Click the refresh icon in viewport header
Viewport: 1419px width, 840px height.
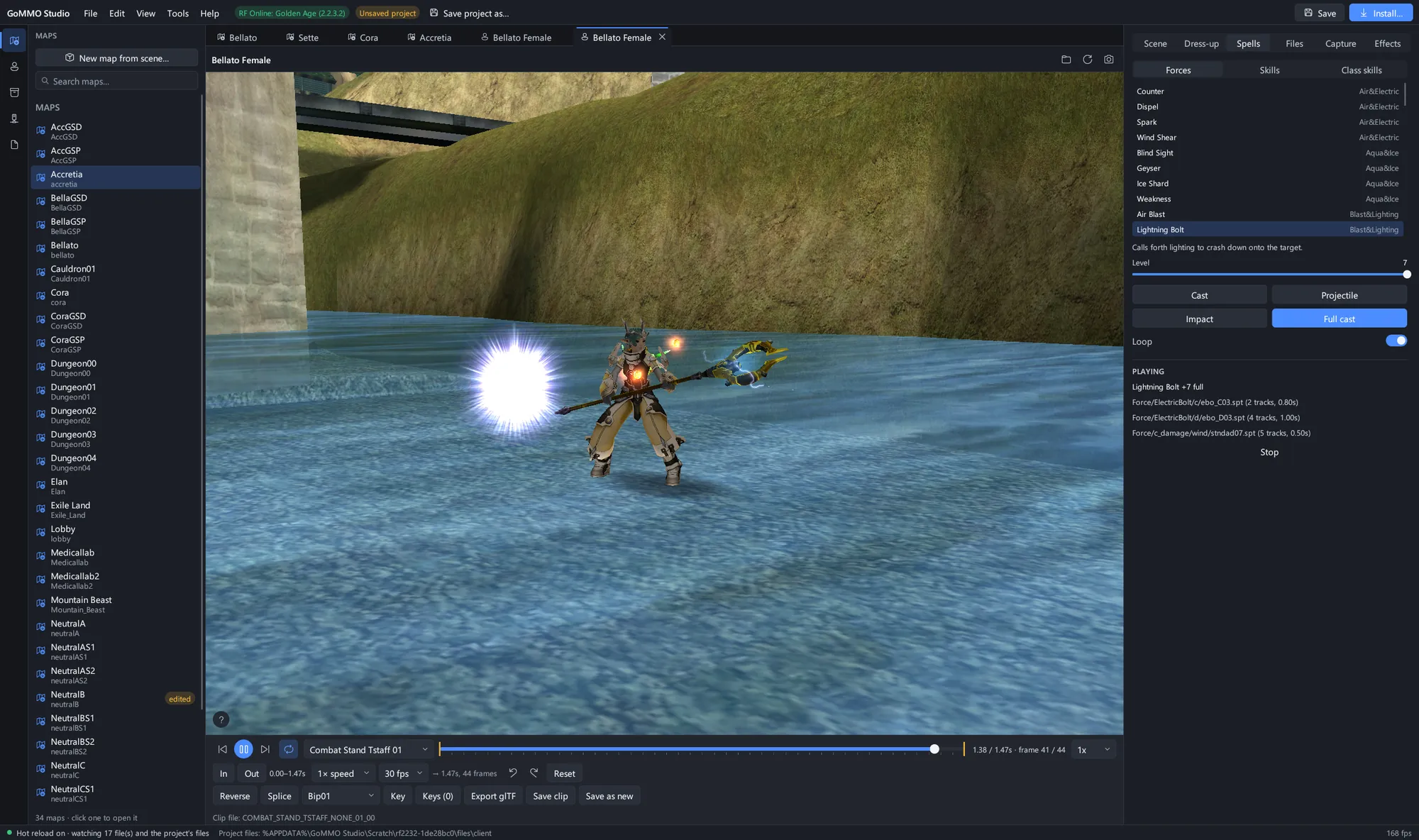pyautogui.click(x=1087, y=60)
